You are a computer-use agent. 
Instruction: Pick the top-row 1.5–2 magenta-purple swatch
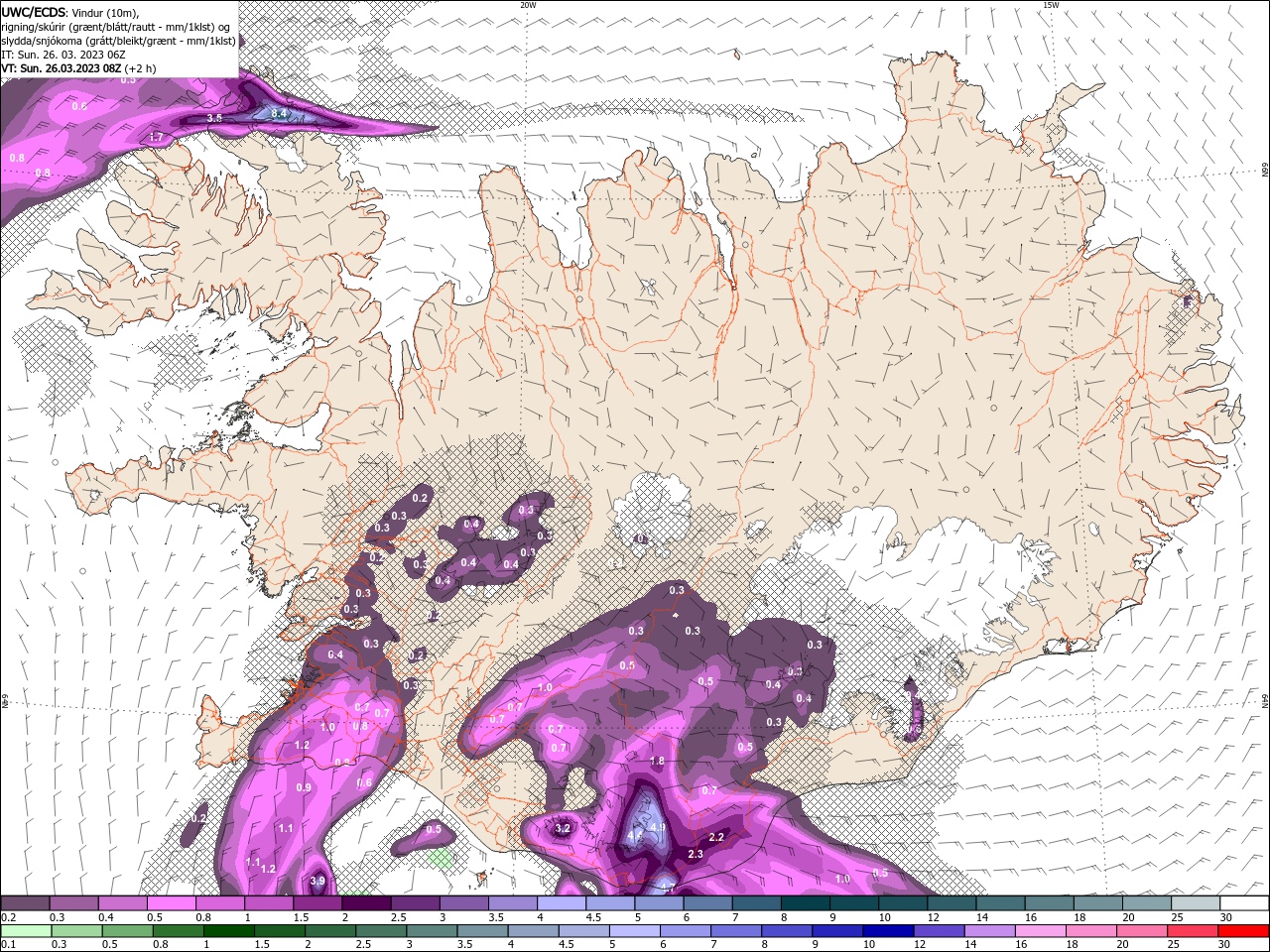coord(317,903)
